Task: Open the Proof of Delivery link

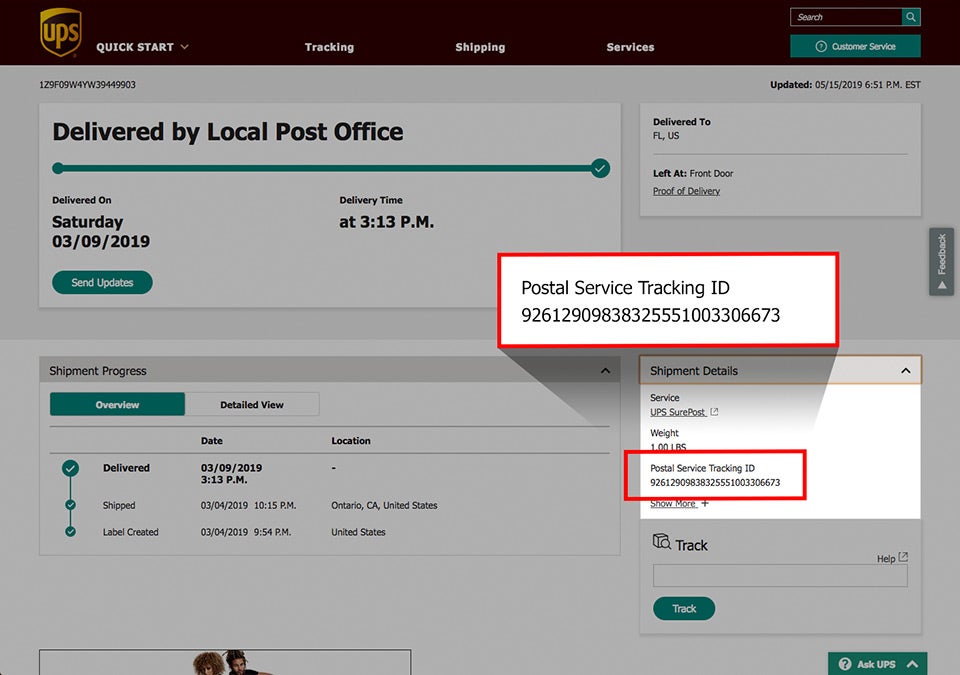Action: pyautogui.click(x=686, y=191)
